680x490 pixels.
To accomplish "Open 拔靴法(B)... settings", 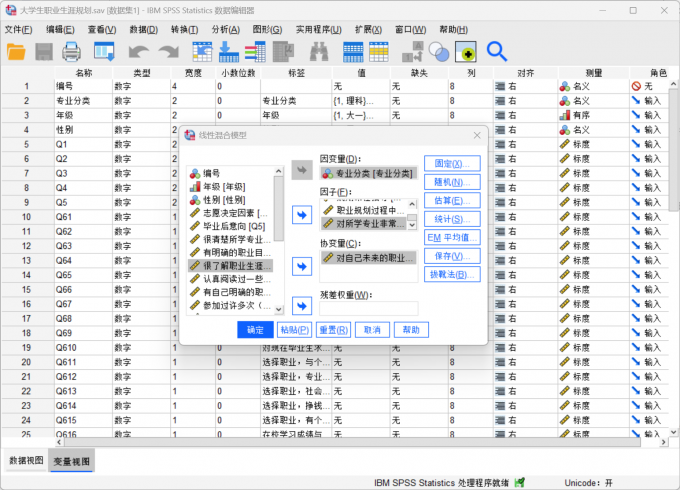I will click(x=452, y=274).
